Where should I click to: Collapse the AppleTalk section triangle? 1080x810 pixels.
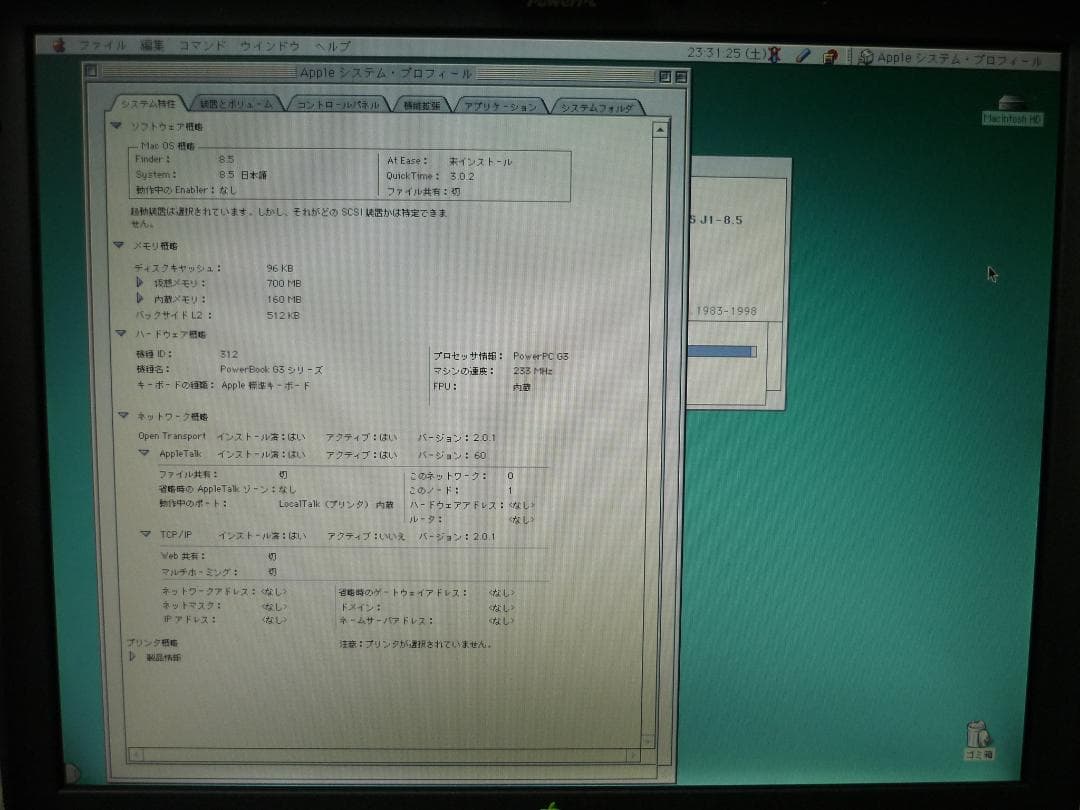pyautogui.click(x=146, y=452)
